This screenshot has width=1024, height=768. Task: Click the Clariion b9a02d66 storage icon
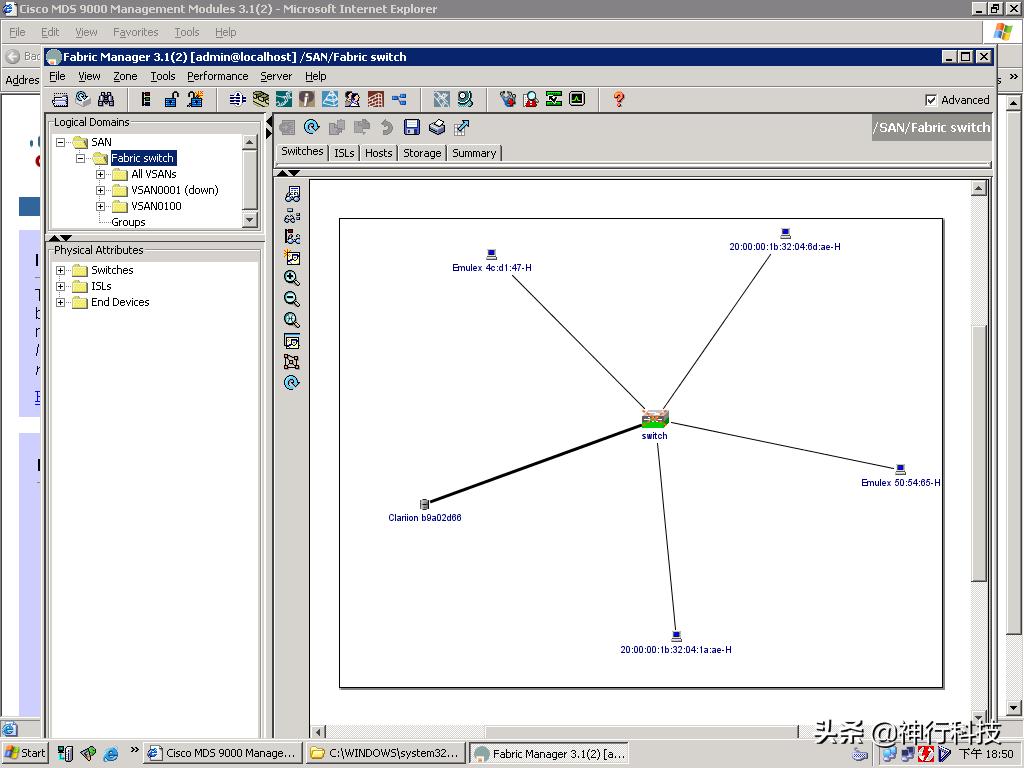click(424, 505)
